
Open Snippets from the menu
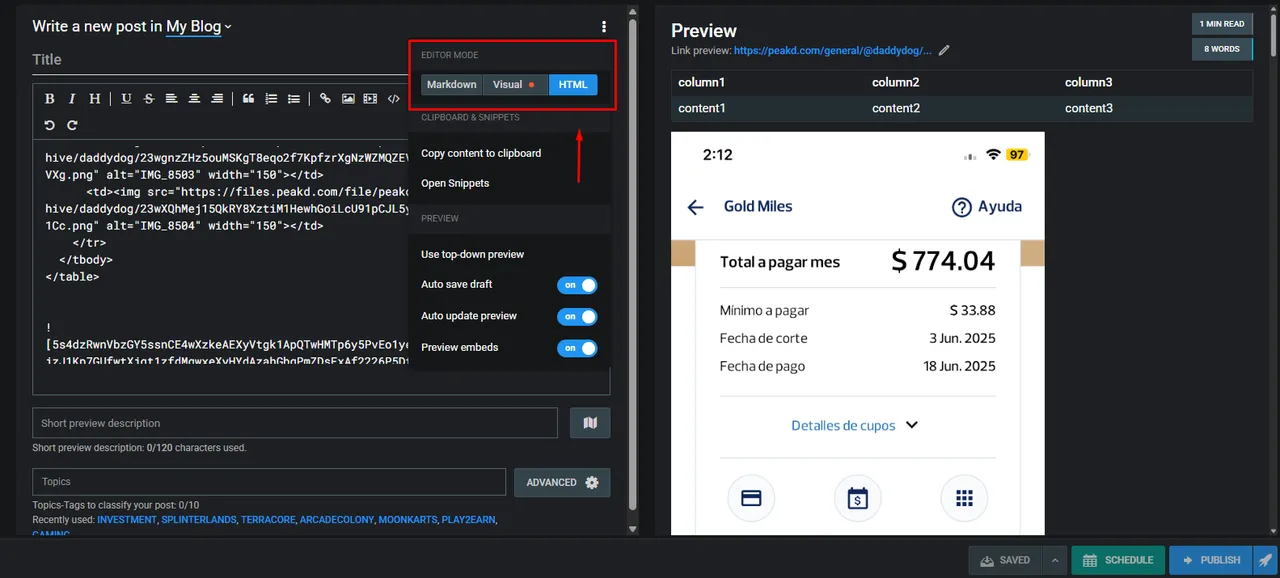coord(455,183)
